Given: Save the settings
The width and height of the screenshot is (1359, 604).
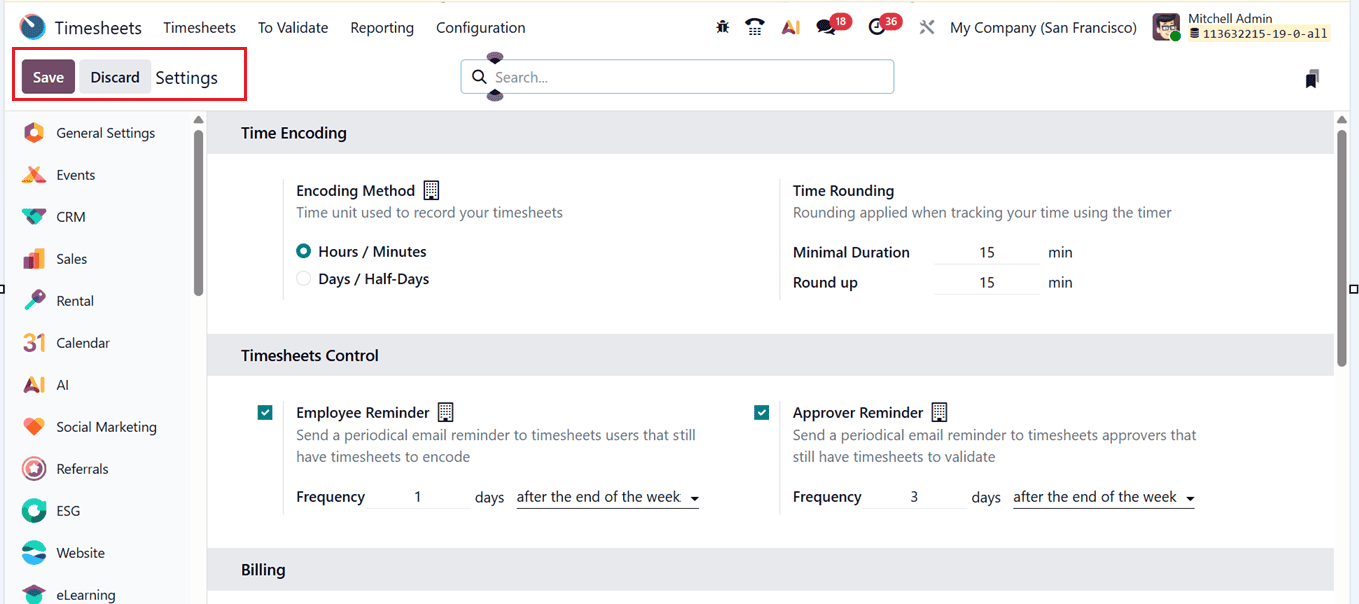Looking at the screenshot, I should click(x=48, y=77).
